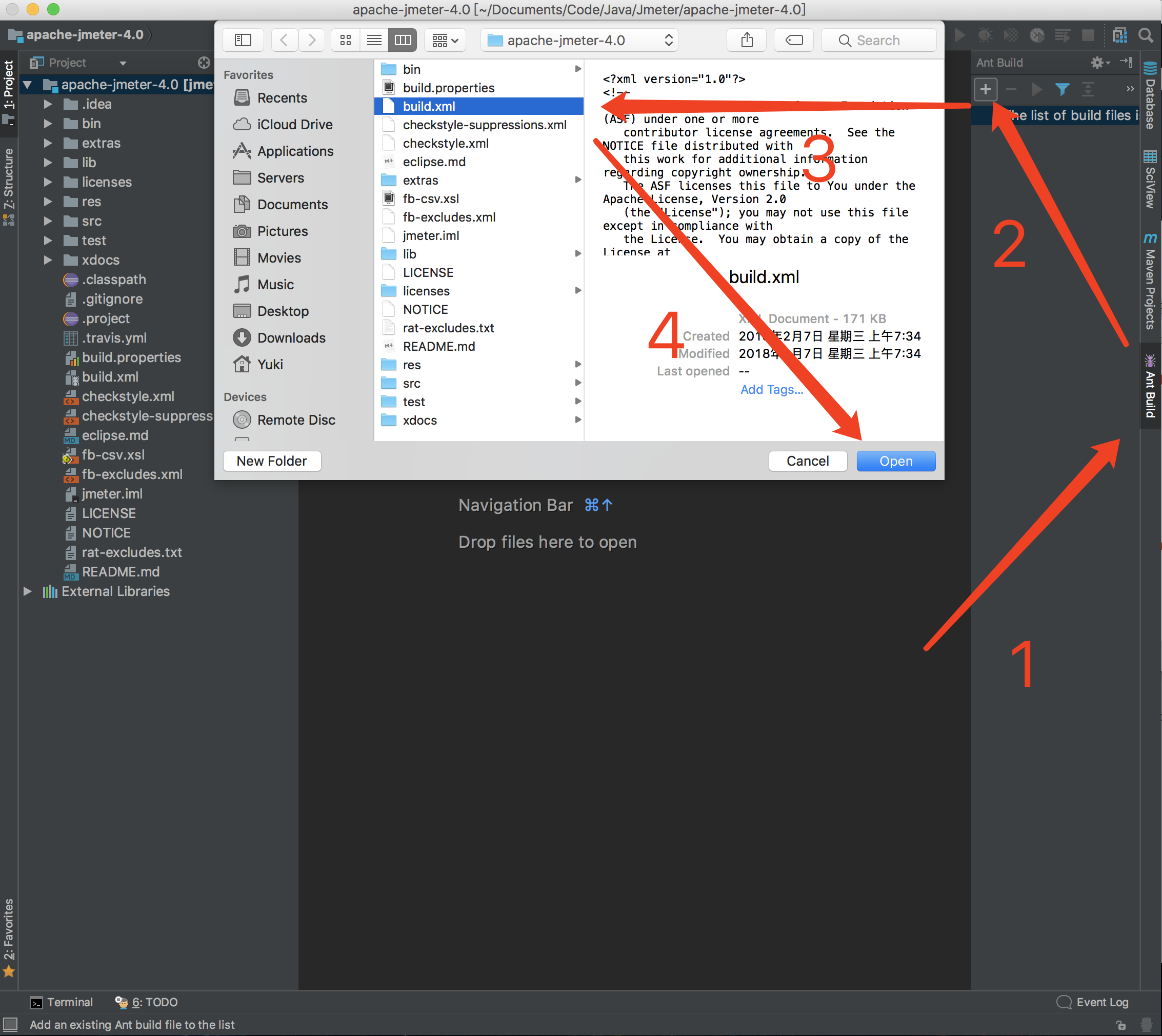Open item grouping dropdown in file dialog
The width and height of the screenshot is (1162, 1036).
pyautogui.click(x=445, y=40)
